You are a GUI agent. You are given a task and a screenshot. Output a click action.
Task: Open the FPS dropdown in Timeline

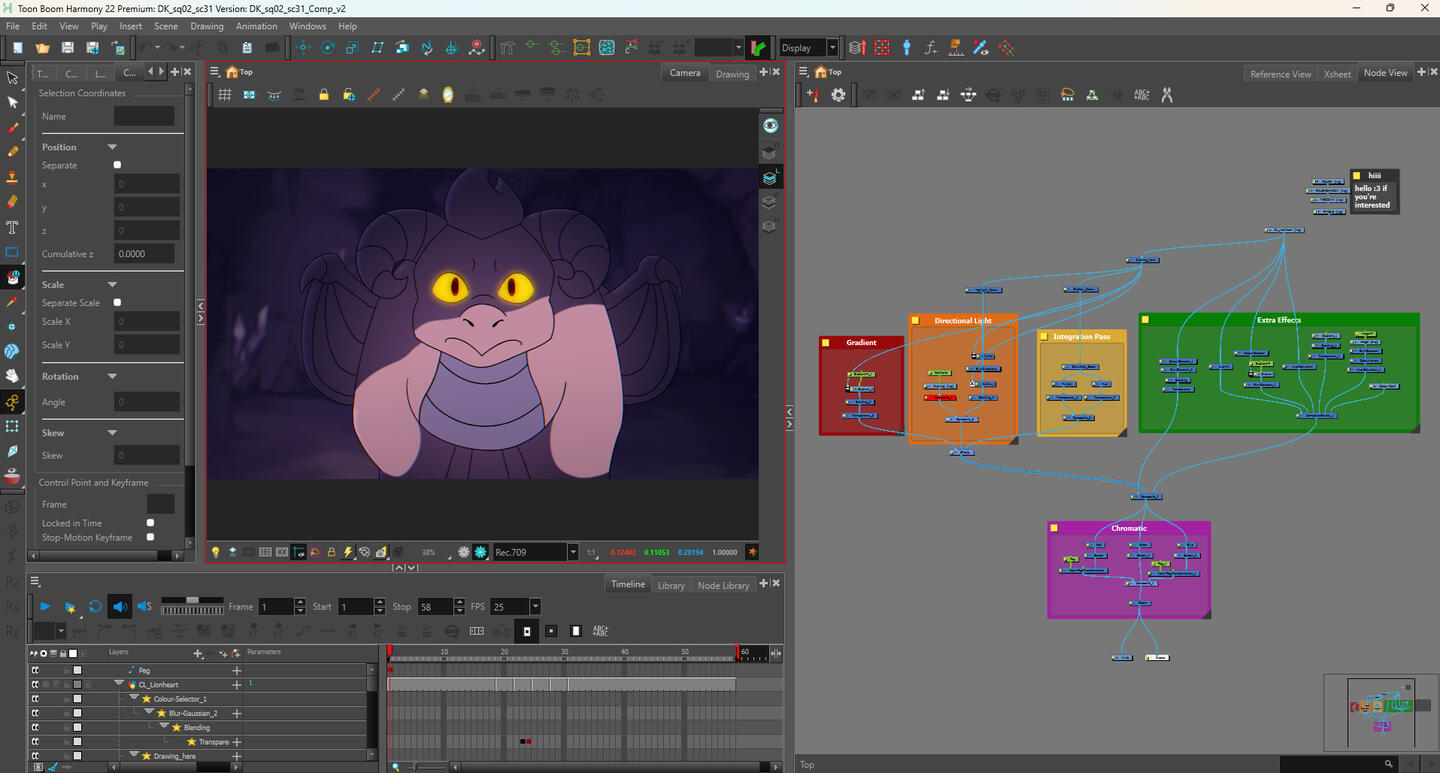coord(535,607)
